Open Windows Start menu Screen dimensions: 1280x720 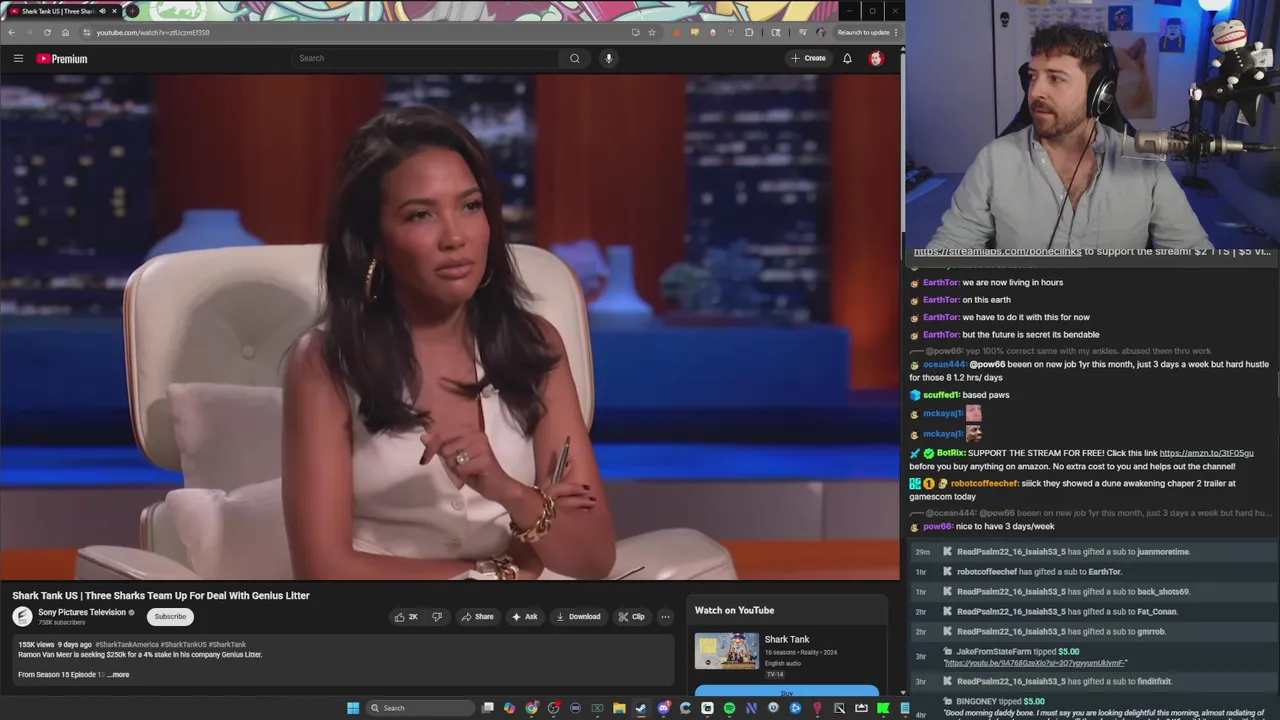[x=353, y=708]
